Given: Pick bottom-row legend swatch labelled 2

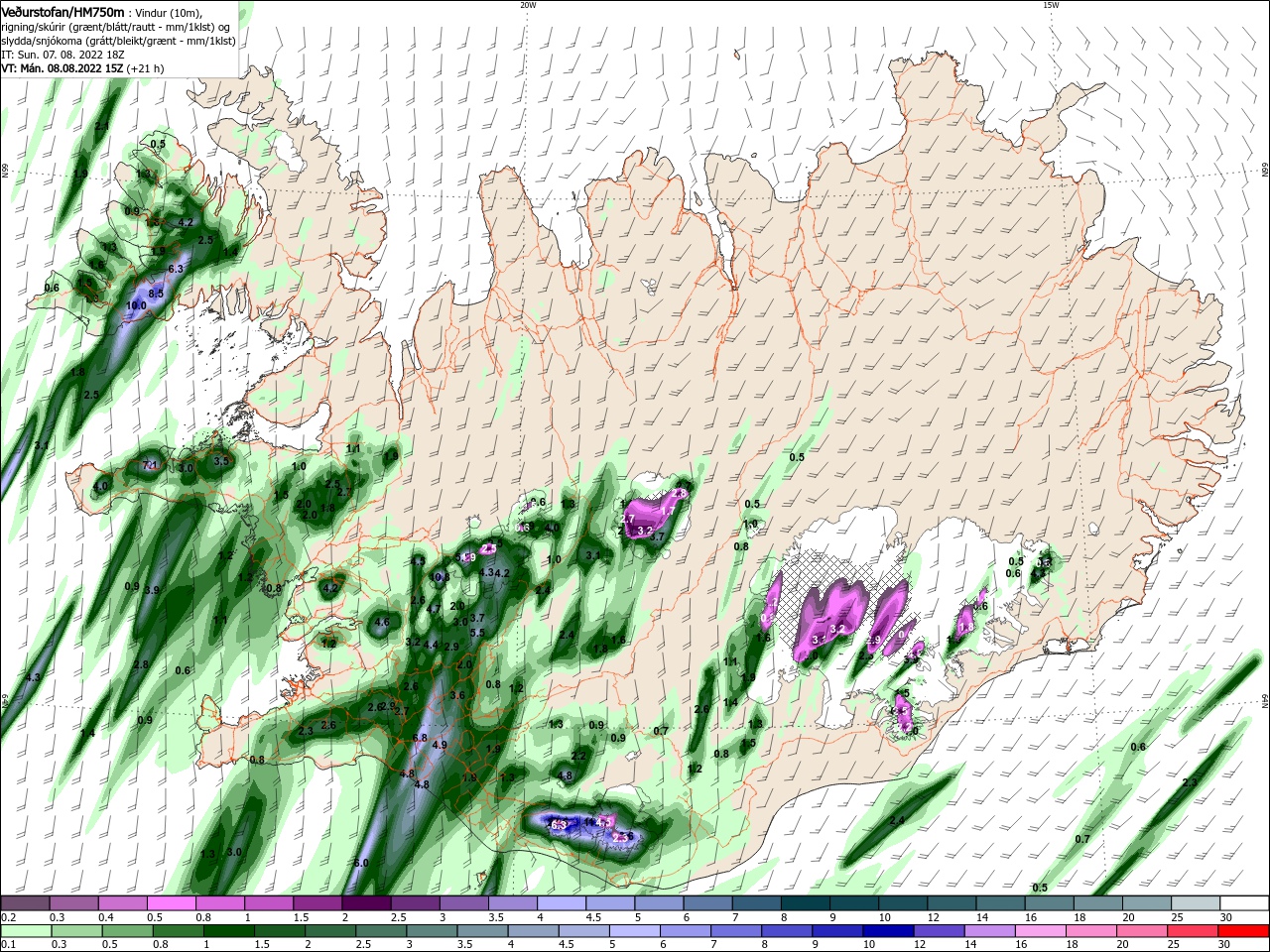Looking at the screenshot, I should (330, 931).
